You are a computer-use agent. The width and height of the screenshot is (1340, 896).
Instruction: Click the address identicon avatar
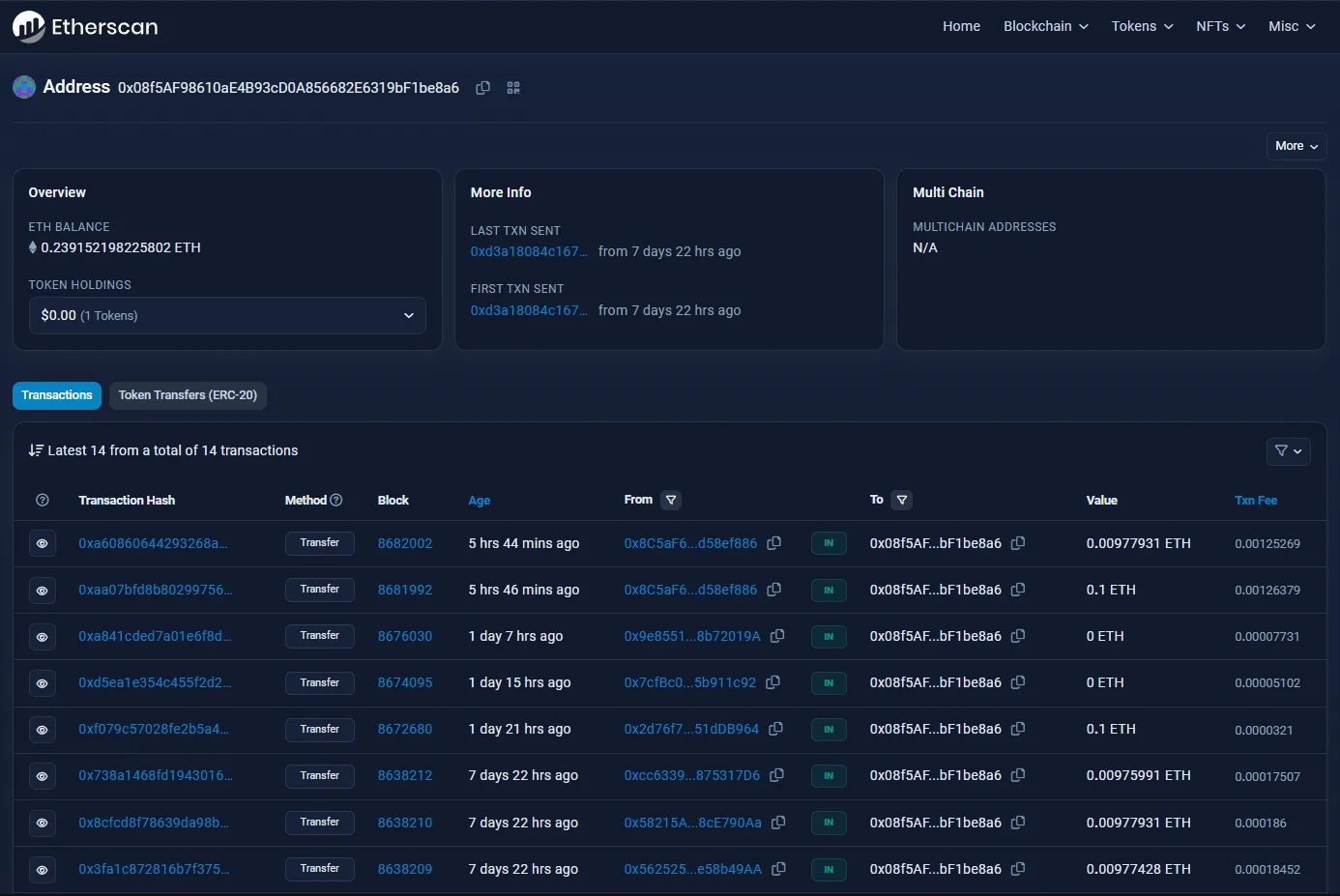tap(24, 87)
